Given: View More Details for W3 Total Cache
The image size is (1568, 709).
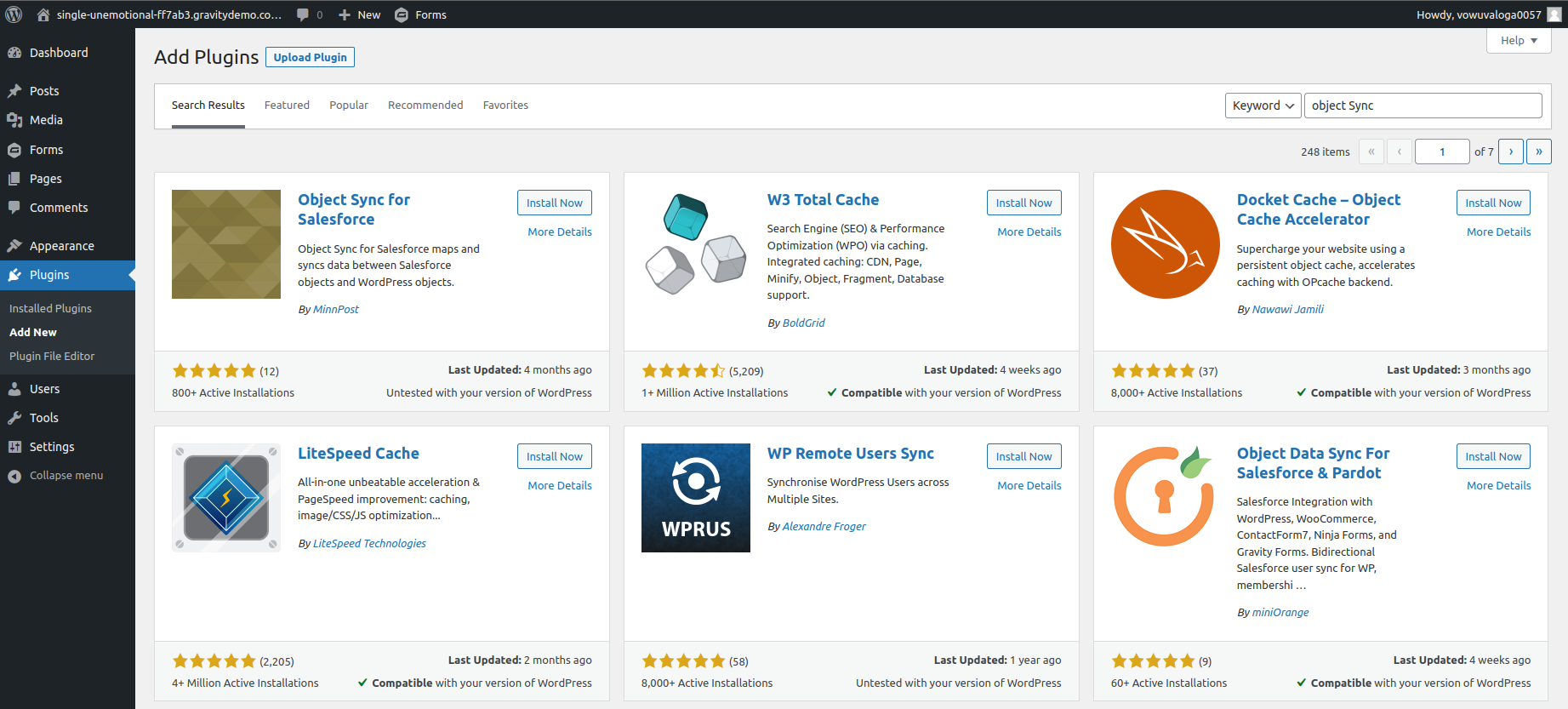Looking at the screenshot, I should click(1029, 232).
